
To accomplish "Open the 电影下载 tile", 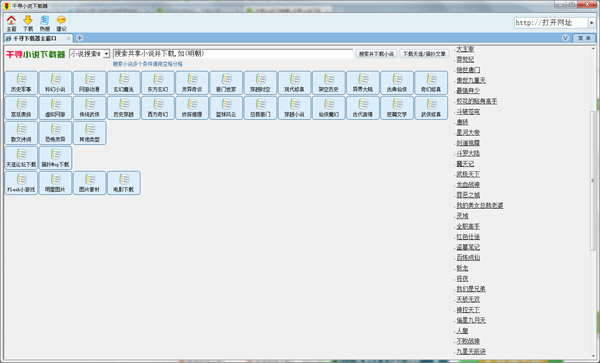I will [x=124, y=183].
